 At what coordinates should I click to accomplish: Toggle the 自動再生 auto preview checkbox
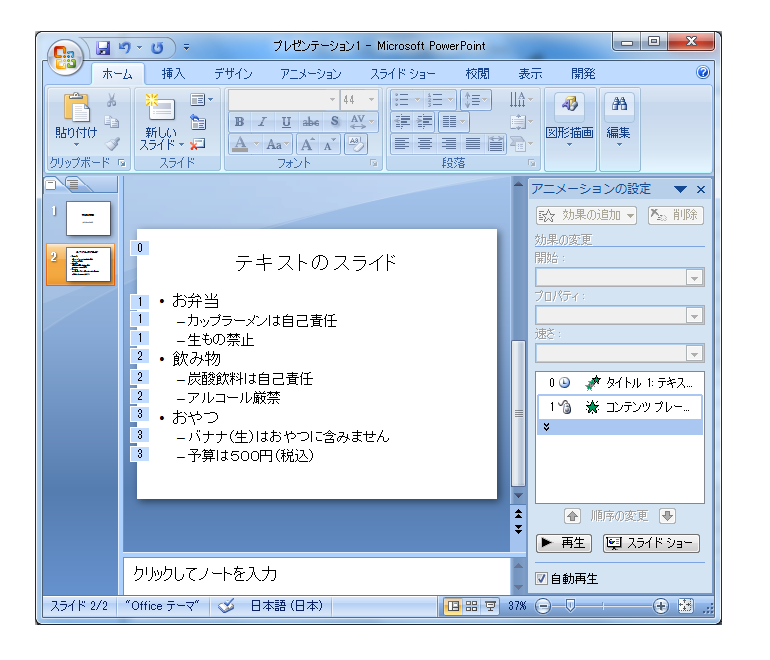(x=542, y=579)
